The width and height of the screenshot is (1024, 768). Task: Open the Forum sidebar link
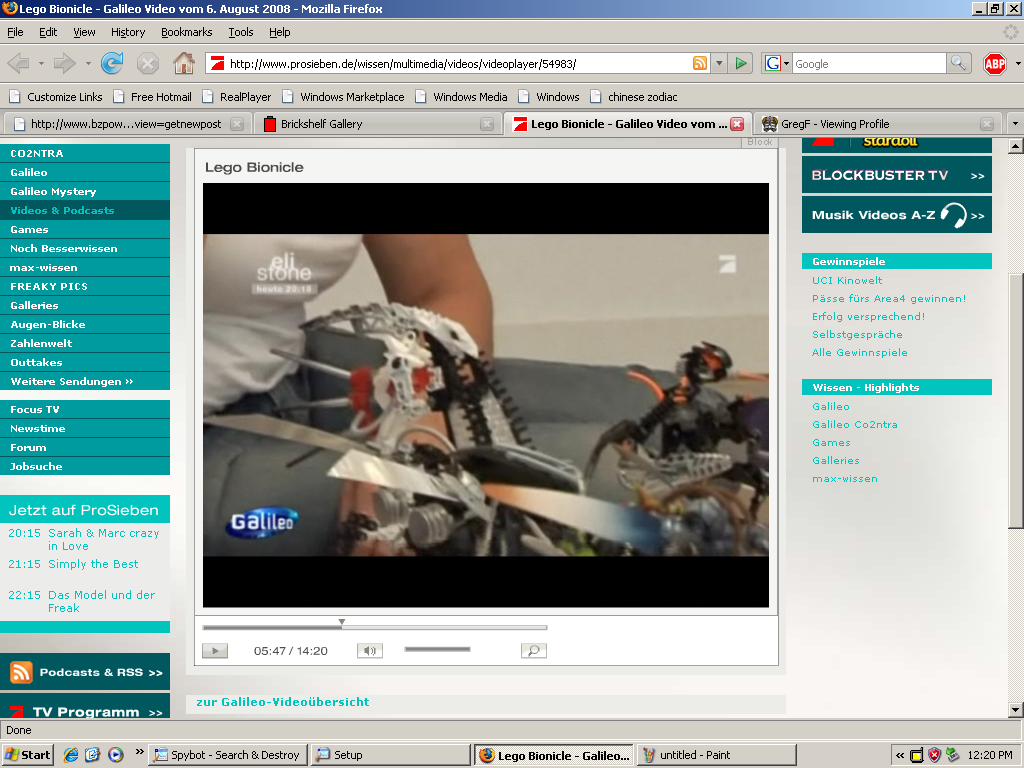(x=85, y=447)
